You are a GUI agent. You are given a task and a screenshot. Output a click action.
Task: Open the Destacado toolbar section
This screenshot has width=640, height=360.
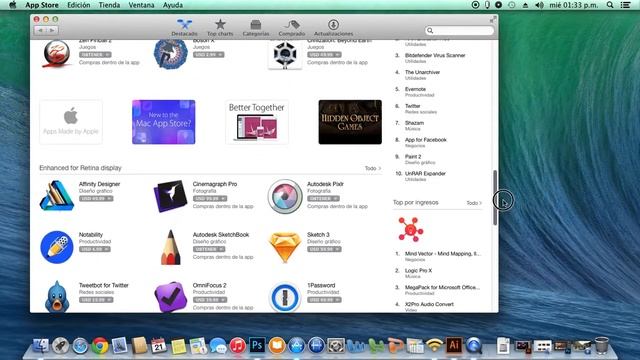(x=184, y=27)
